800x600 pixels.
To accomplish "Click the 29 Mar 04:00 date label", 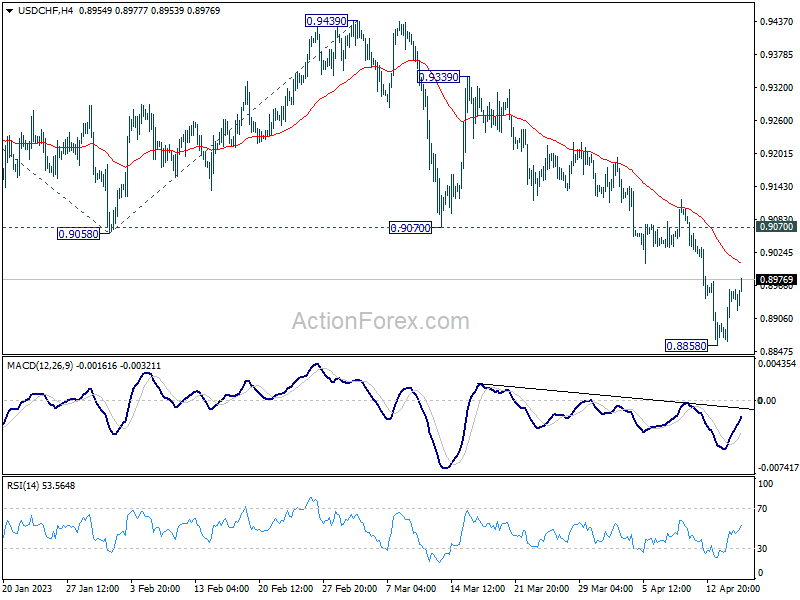I will tap(606, 588).
